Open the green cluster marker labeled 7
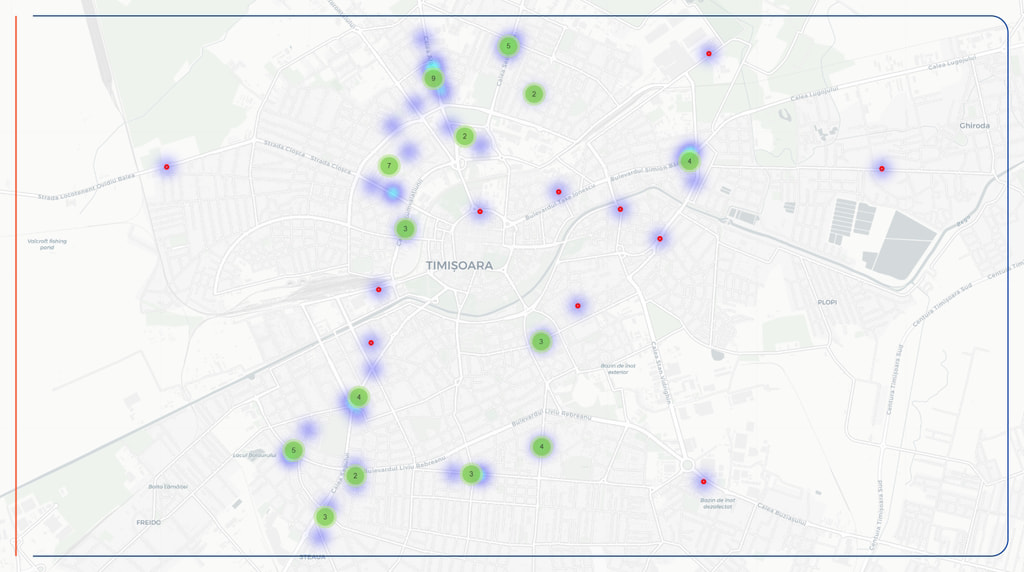The image size is (1024, 572). point(389,166)
